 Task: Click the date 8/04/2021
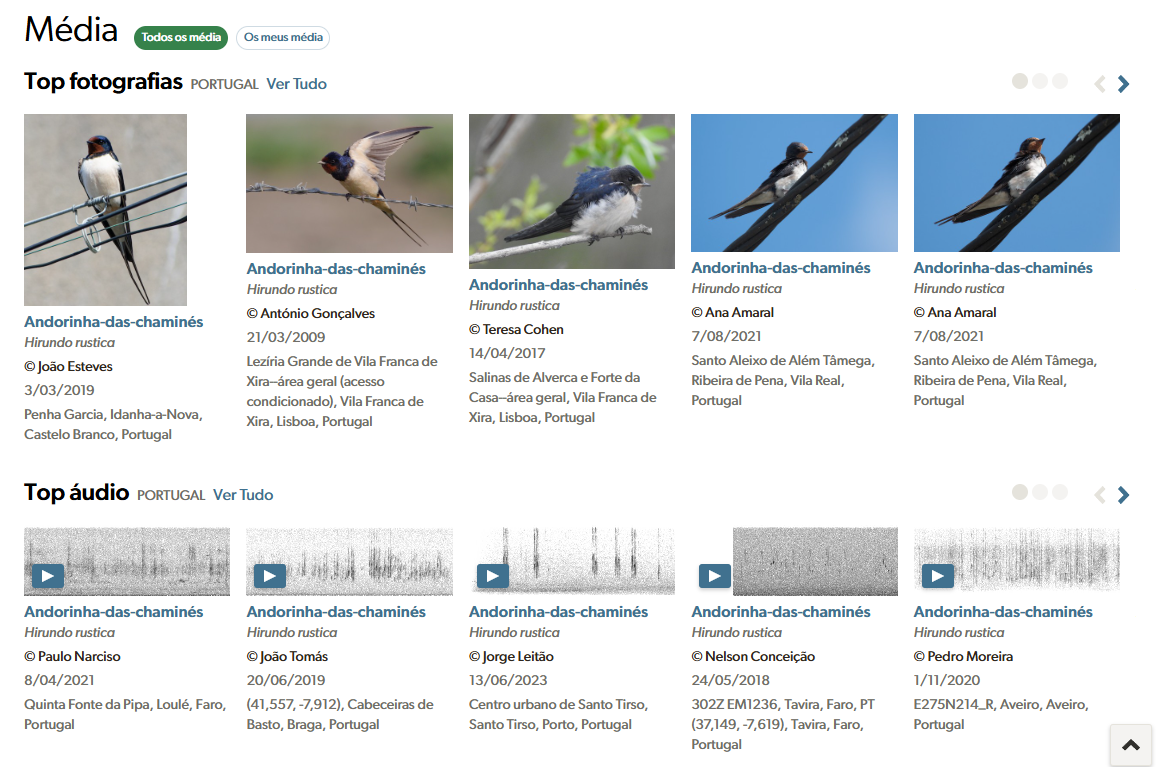(59, 680)
